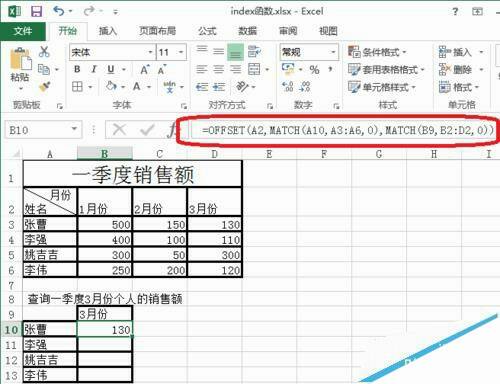Screen dimensions: 500x384
Task: Open the alignment 对齐方式 dialog launcher
Action: (270, 106)
